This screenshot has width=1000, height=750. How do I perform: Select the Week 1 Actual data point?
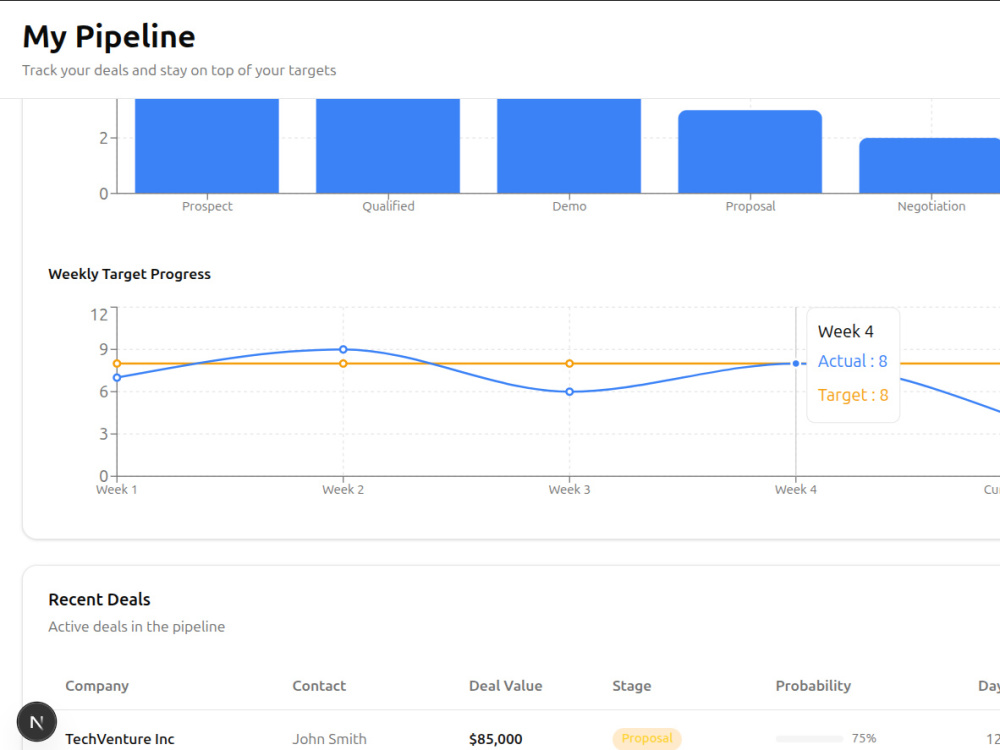pos(117,378)
